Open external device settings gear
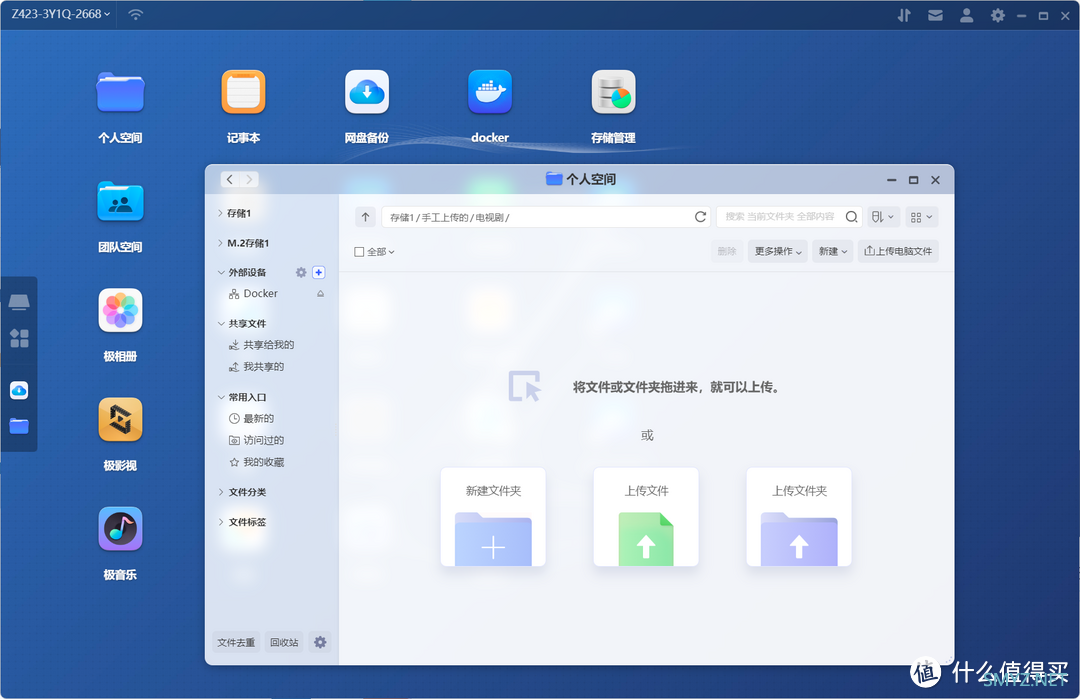1080x699 pixels. (301, 273)
